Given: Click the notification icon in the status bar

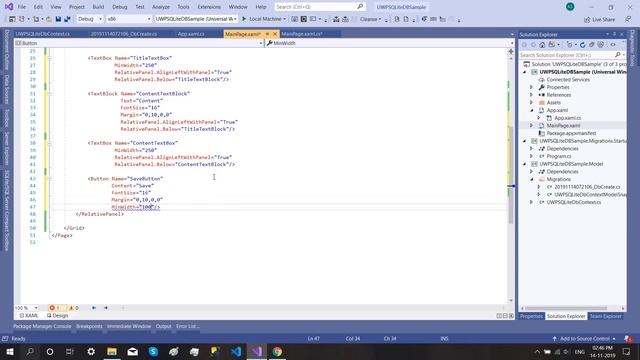Looking at the screenshot, I should [x=628, y=339].
